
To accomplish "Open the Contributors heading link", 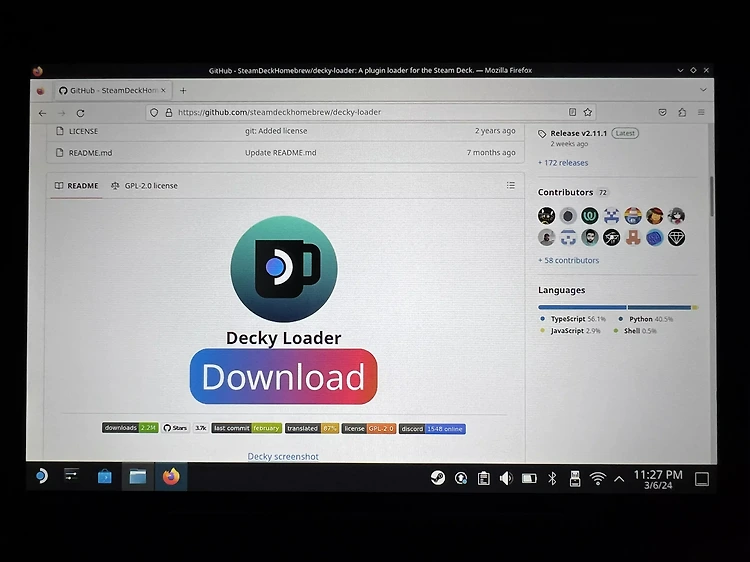I will point(565,192).
